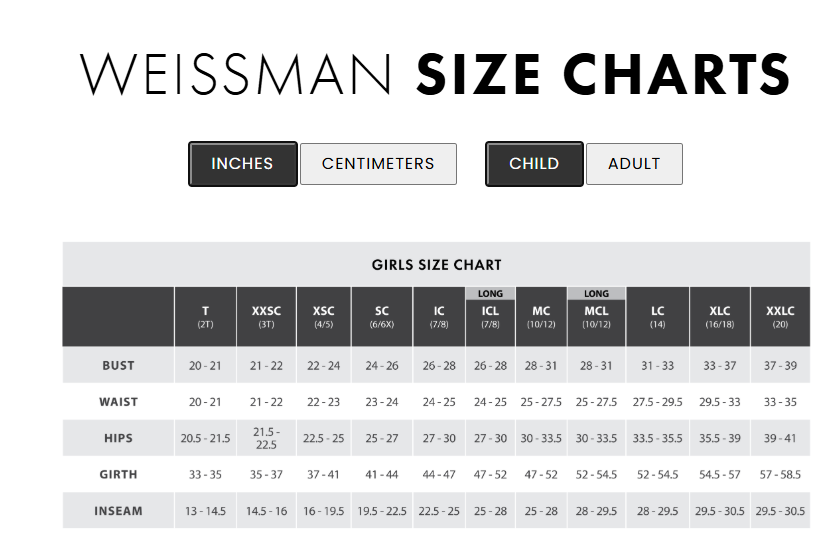Select the Child size chart button
Screen dimensions: 813x545
[534, 164]
